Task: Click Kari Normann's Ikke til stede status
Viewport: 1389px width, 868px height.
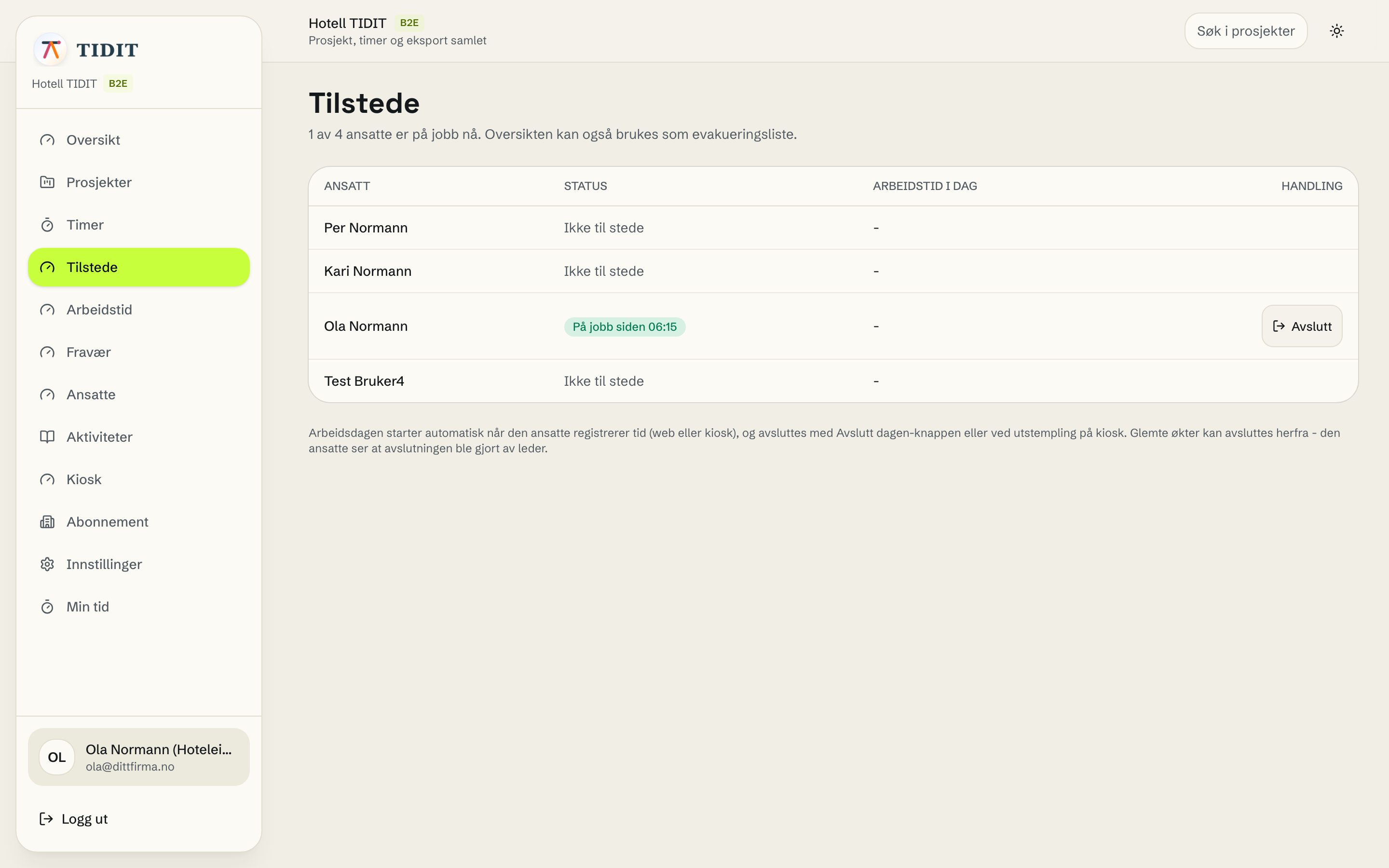Action: pyautogui.click(x=604, y=271)
